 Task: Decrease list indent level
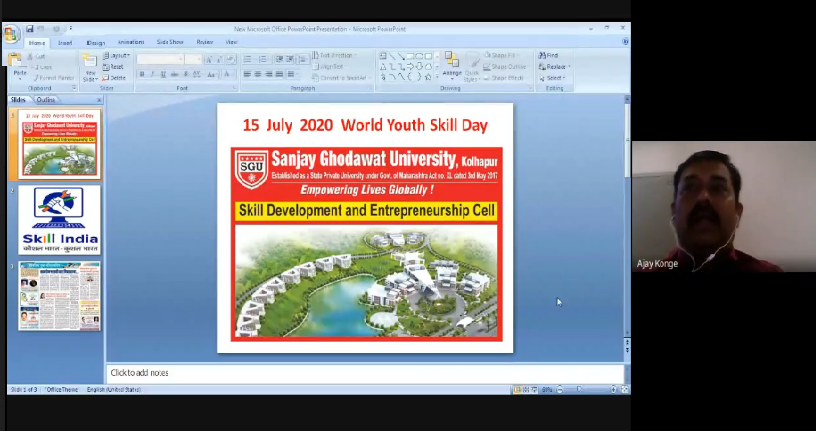[280, 60]
